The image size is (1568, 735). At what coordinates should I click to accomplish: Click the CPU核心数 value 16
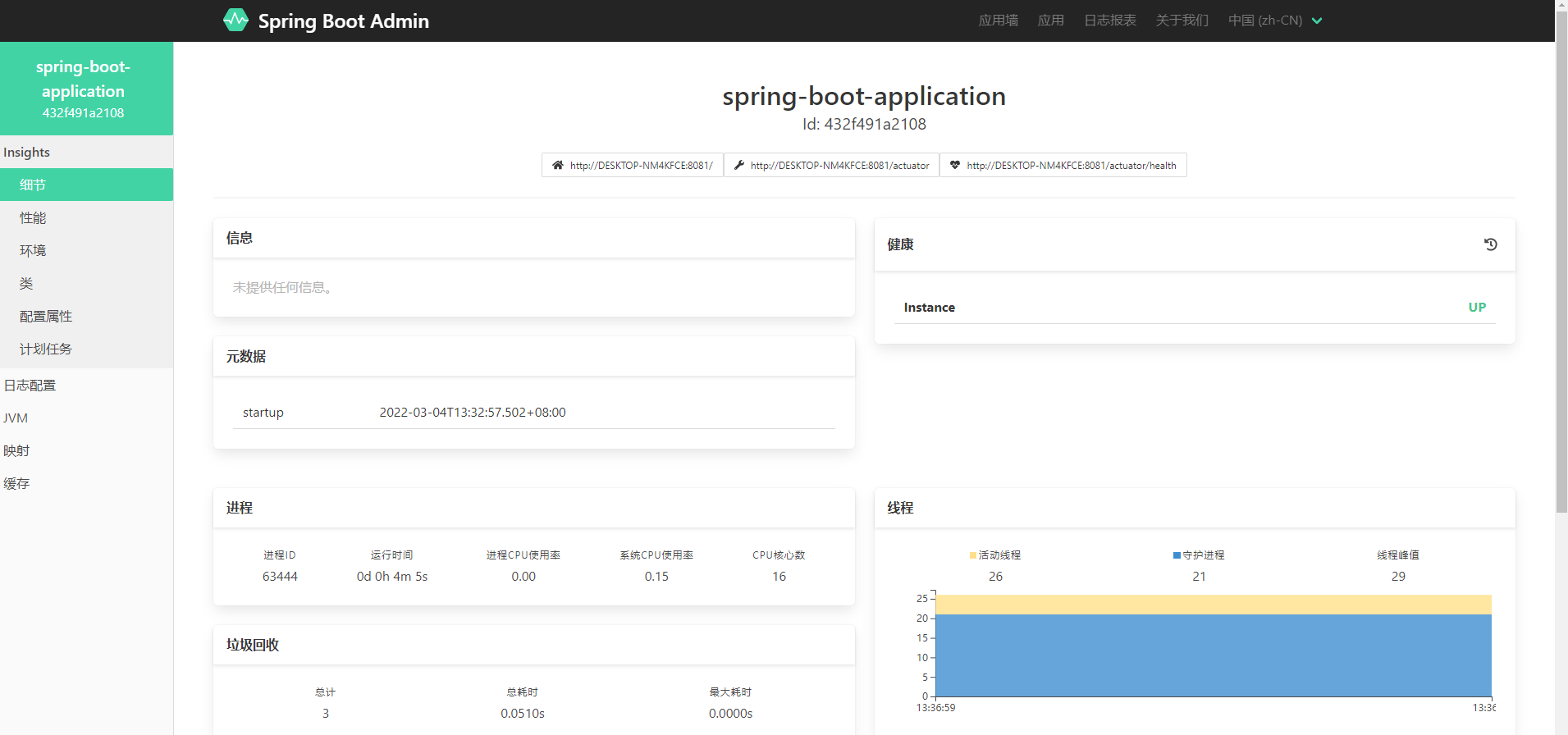(779, 576)
